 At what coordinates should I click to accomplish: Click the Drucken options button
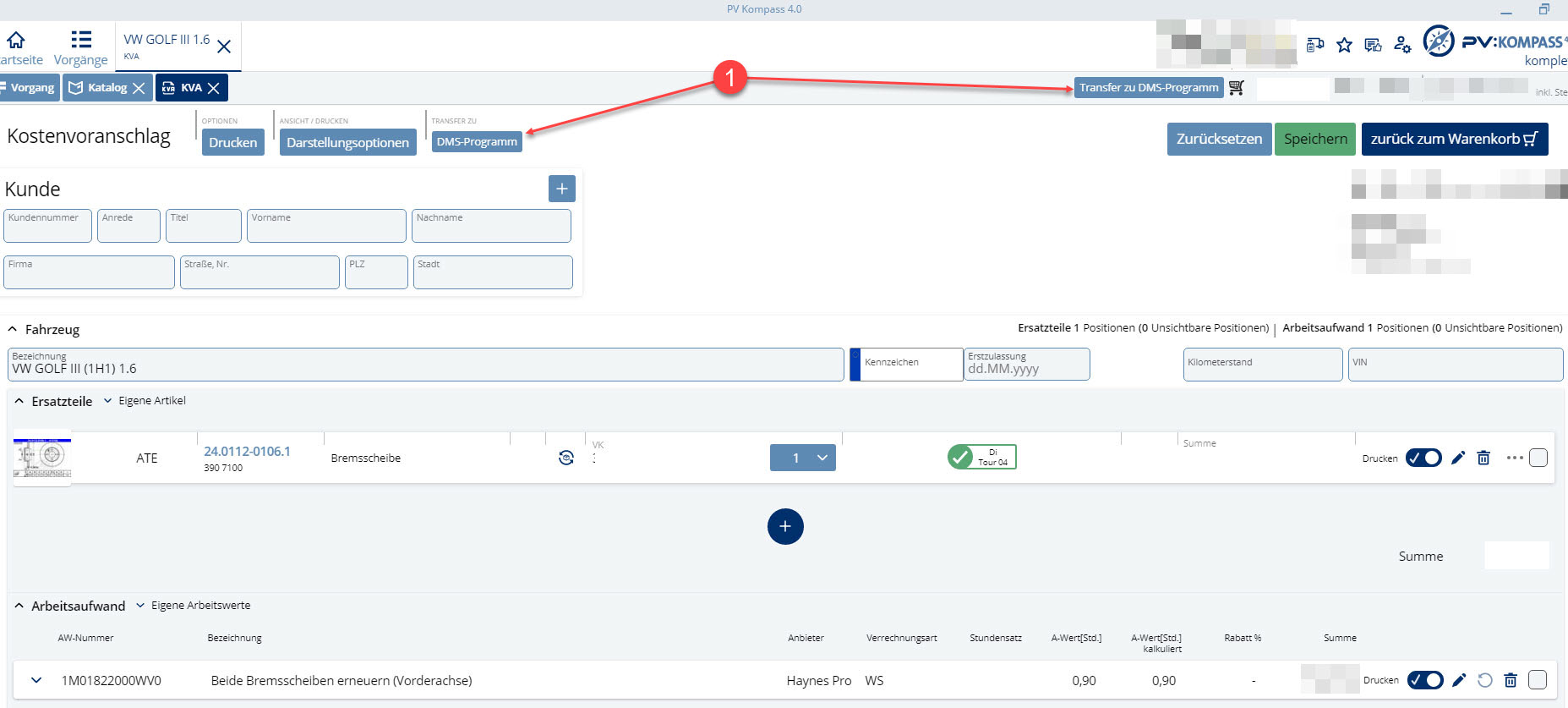[x=232, y=142]
